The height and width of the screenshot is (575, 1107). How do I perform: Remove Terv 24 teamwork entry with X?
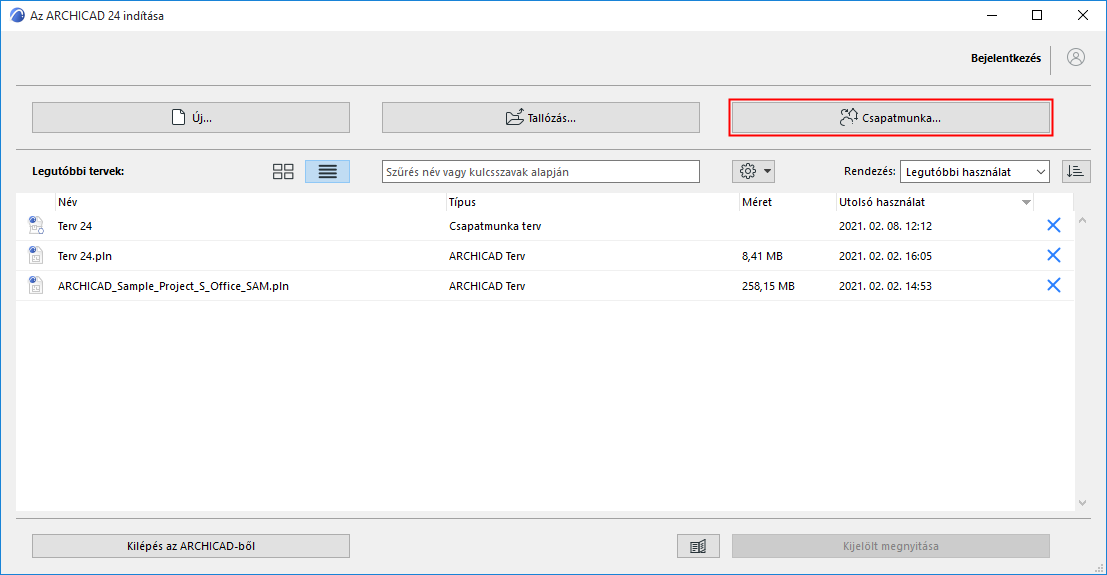1053,225
